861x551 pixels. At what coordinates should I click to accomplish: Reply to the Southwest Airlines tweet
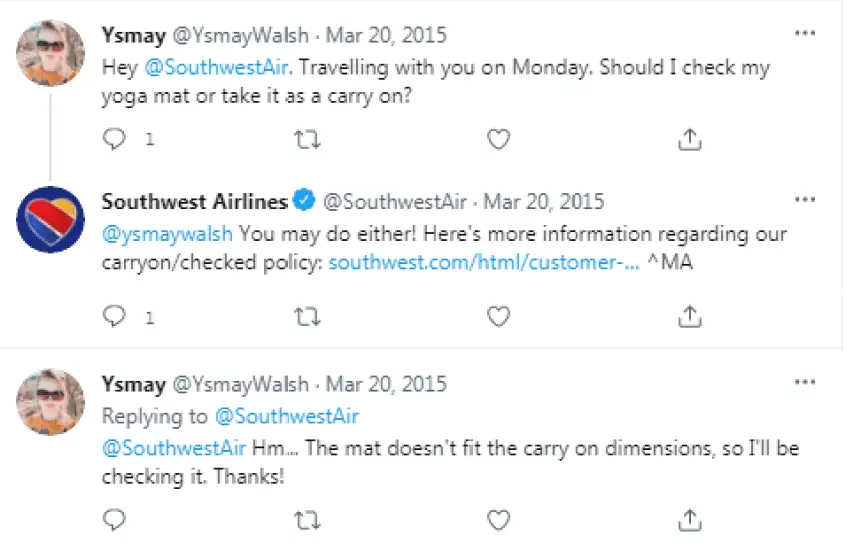114,316
